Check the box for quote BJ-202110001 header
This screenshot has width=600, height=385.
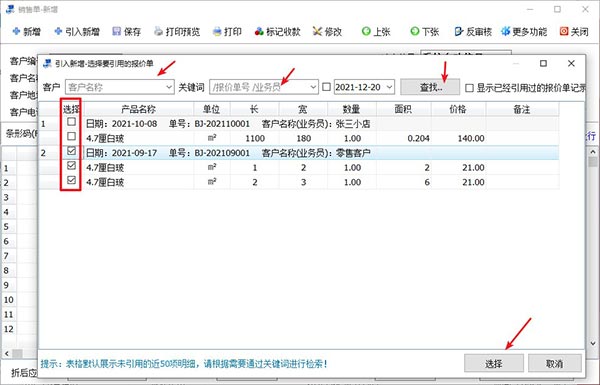point(71,122)
